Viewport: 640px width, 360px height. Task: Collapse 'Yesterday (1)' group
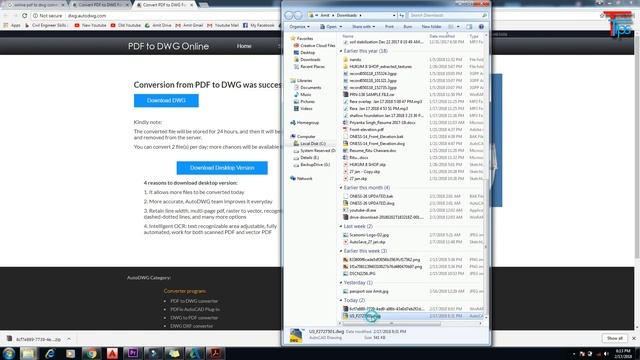[341, 282]
